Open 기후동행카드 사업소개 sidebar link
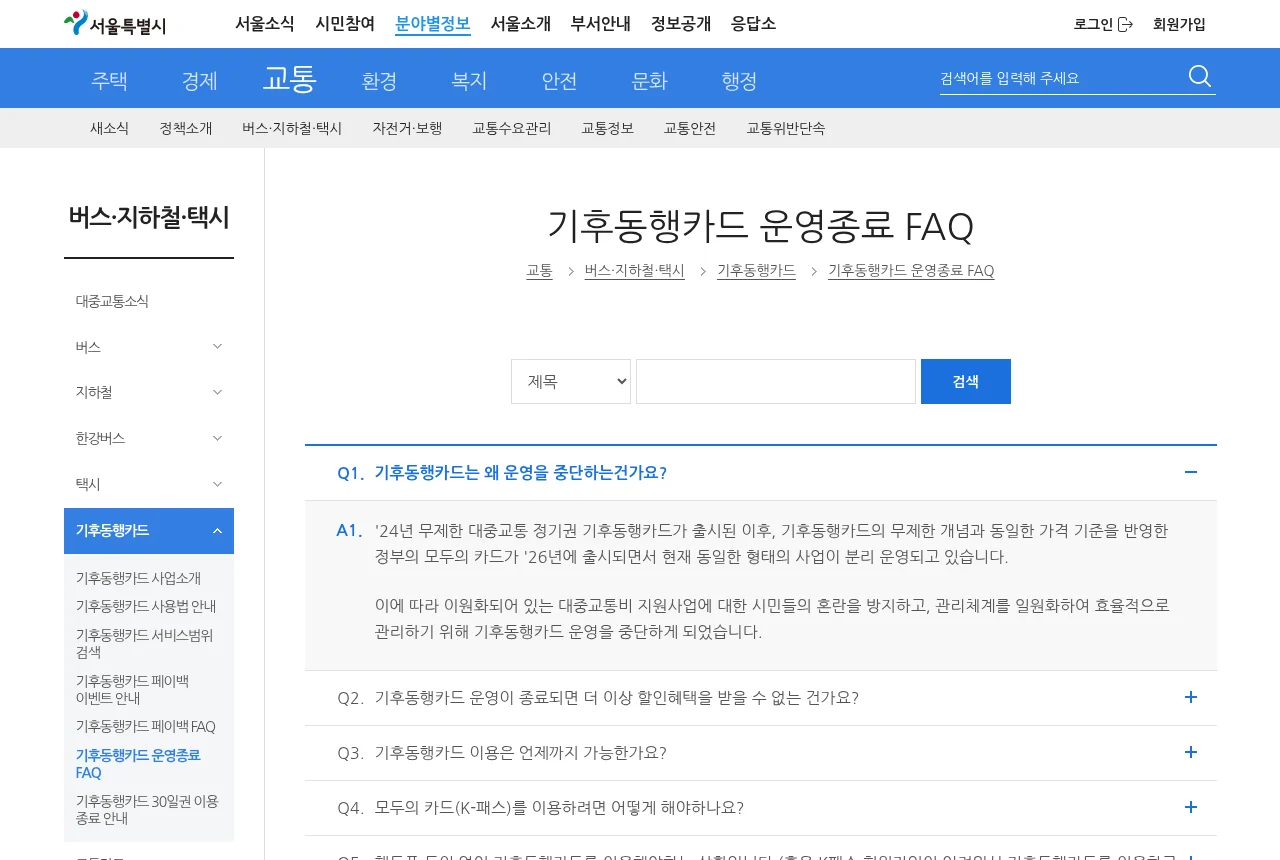Screen dimensions: 1280x860 point(138,578)
